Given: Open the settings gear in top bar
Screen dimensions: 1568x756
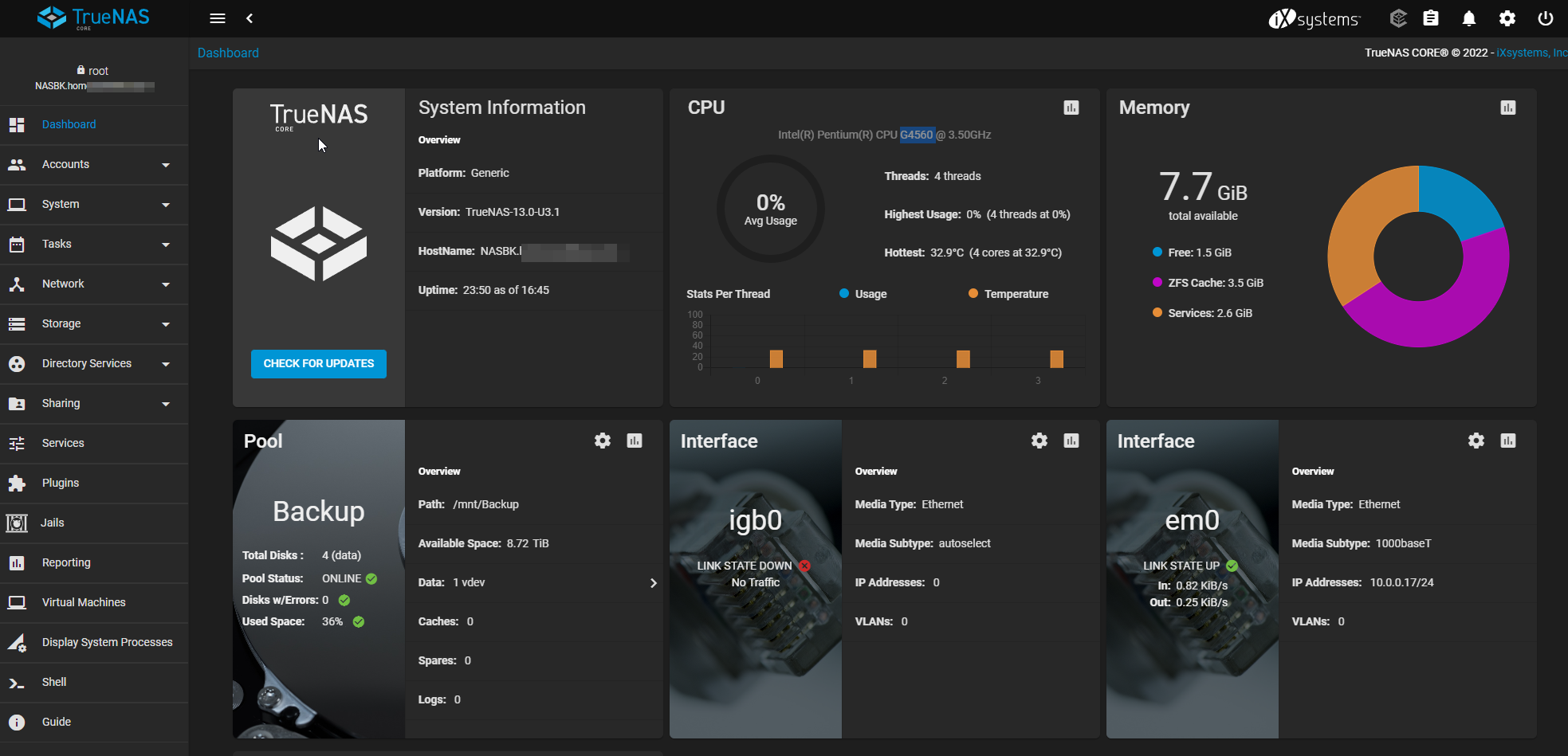Looking at the screenshot, I should coord(1507,18).
